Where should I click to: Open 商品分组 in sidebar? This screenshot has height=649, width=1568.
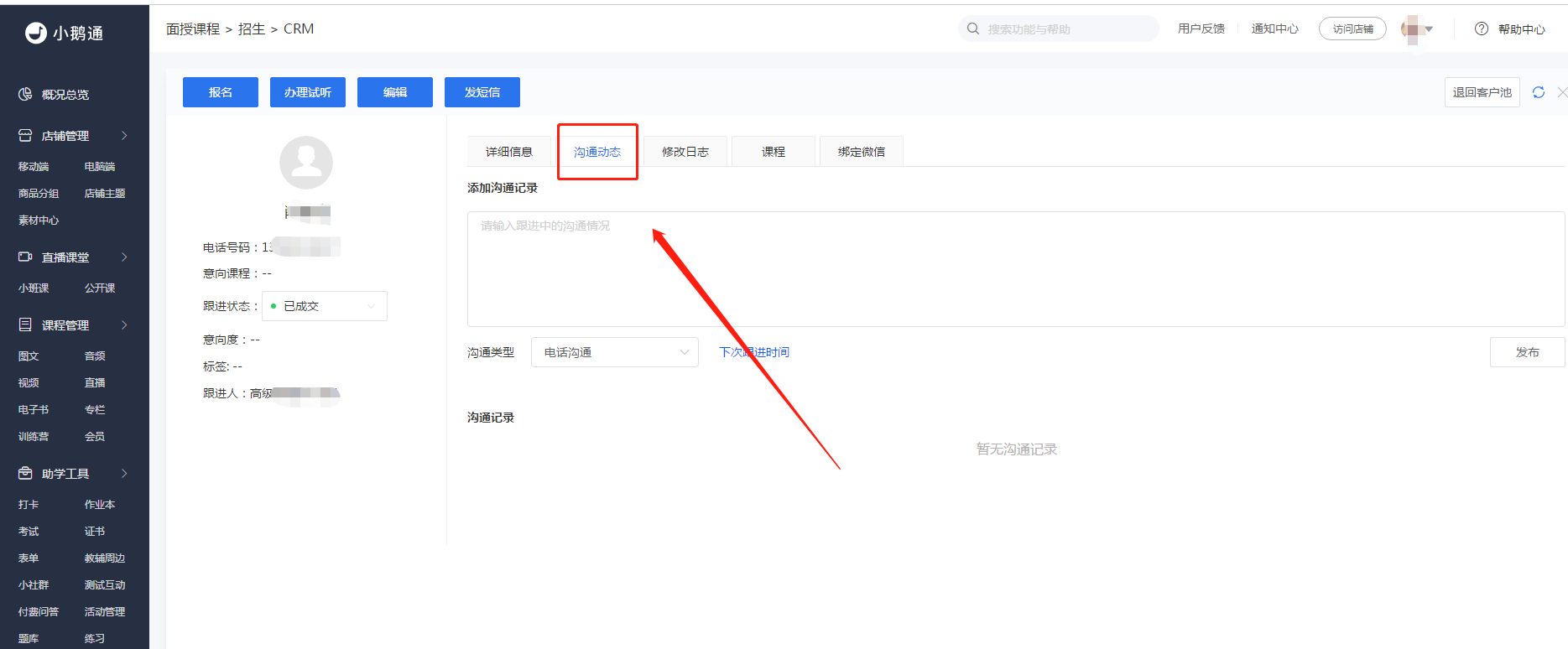(39, 194)
